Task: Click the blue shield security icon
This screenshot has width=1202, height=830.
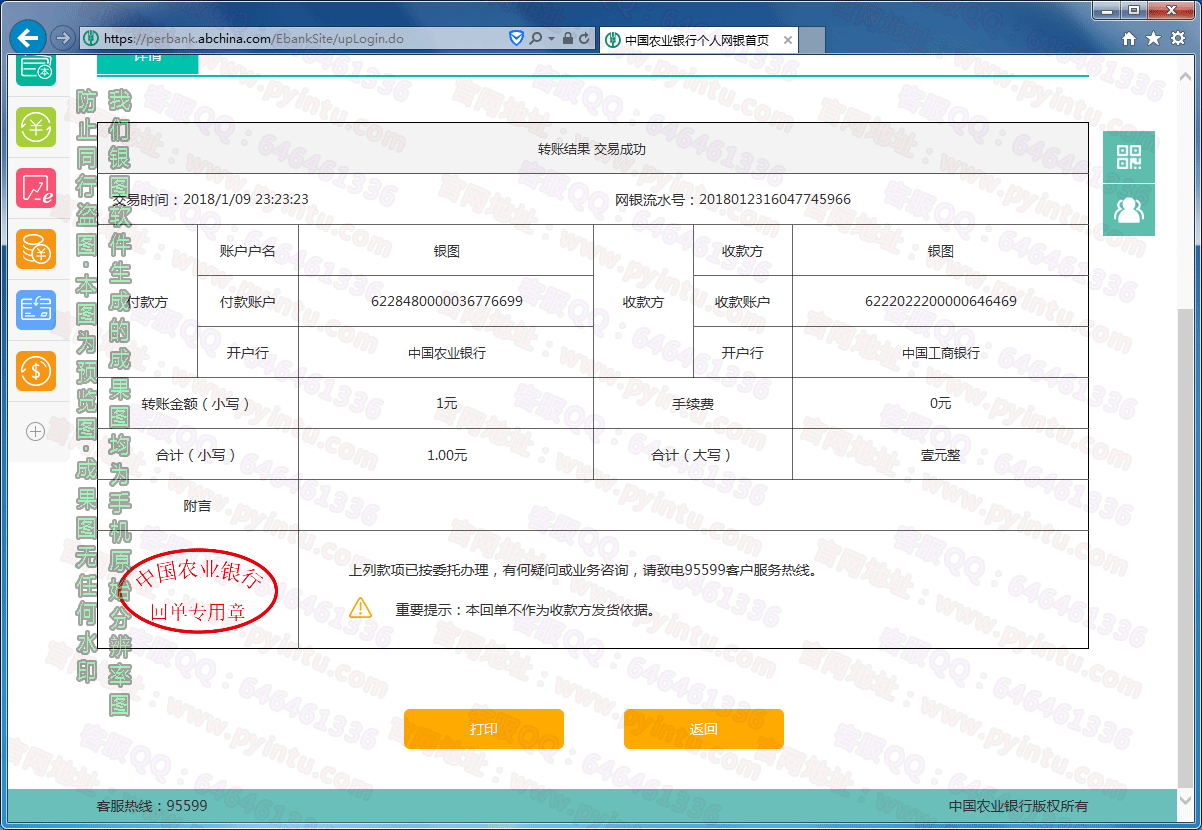Action: pyautogui.click(x=517, y=39)
